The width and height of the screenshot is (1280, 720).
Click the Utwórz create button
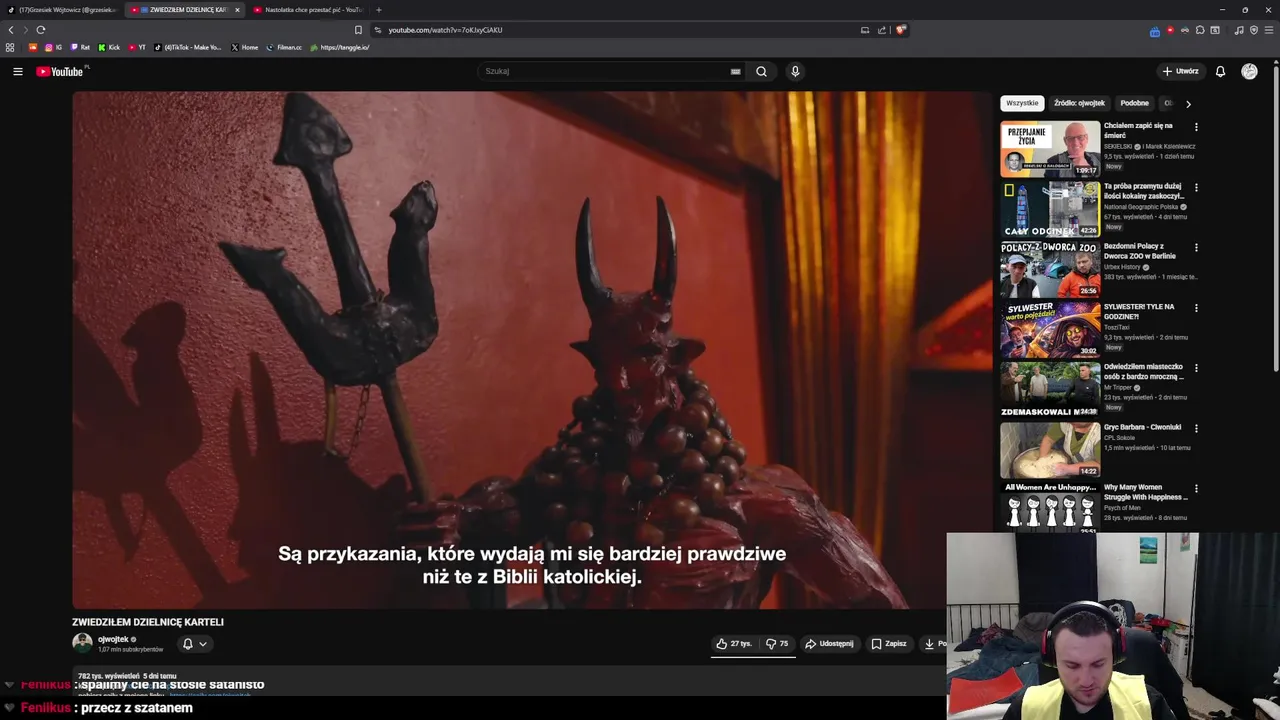[x=1180, y=71]
